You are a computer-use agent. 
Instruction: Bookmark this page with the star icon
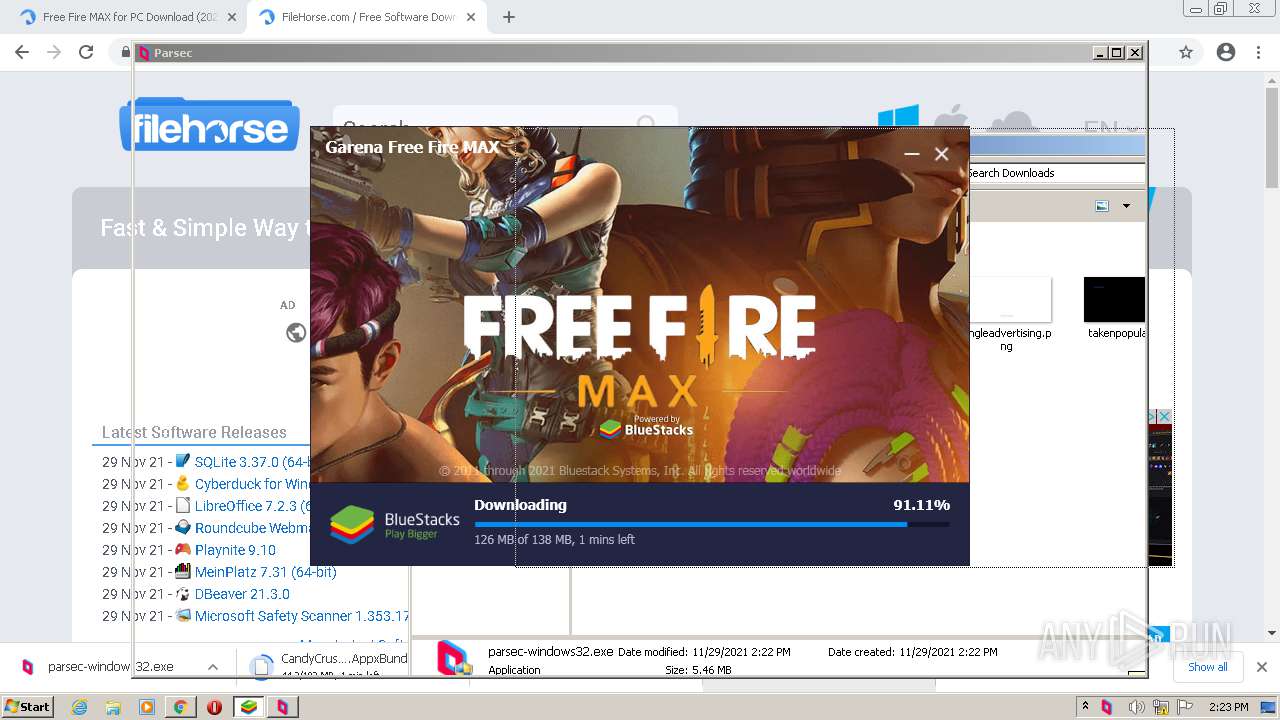tap(1186, 52)
